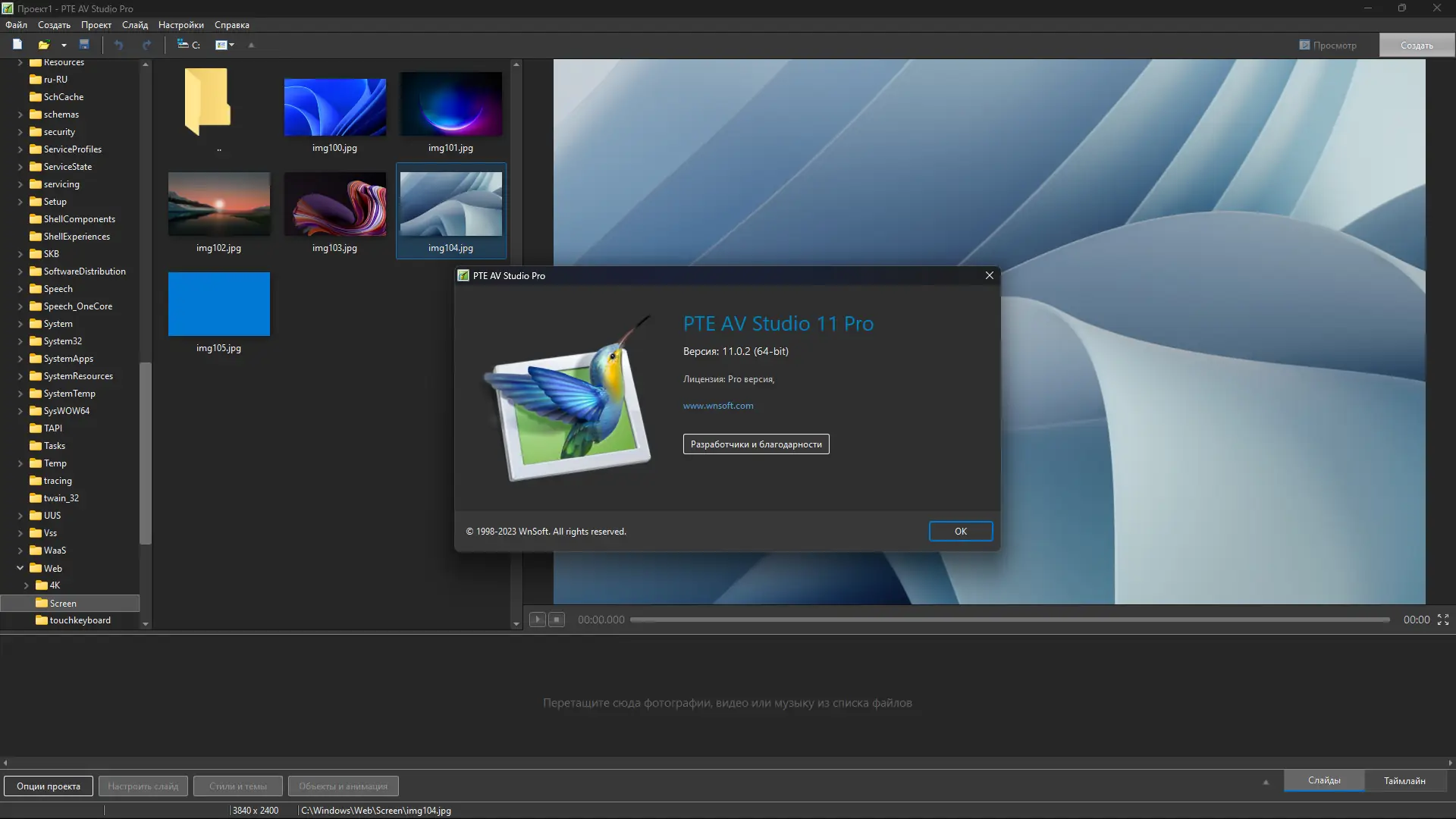The image size is (1456, 819).
Task: Click the fullscreen preview icon
Action: point(1443,620)
